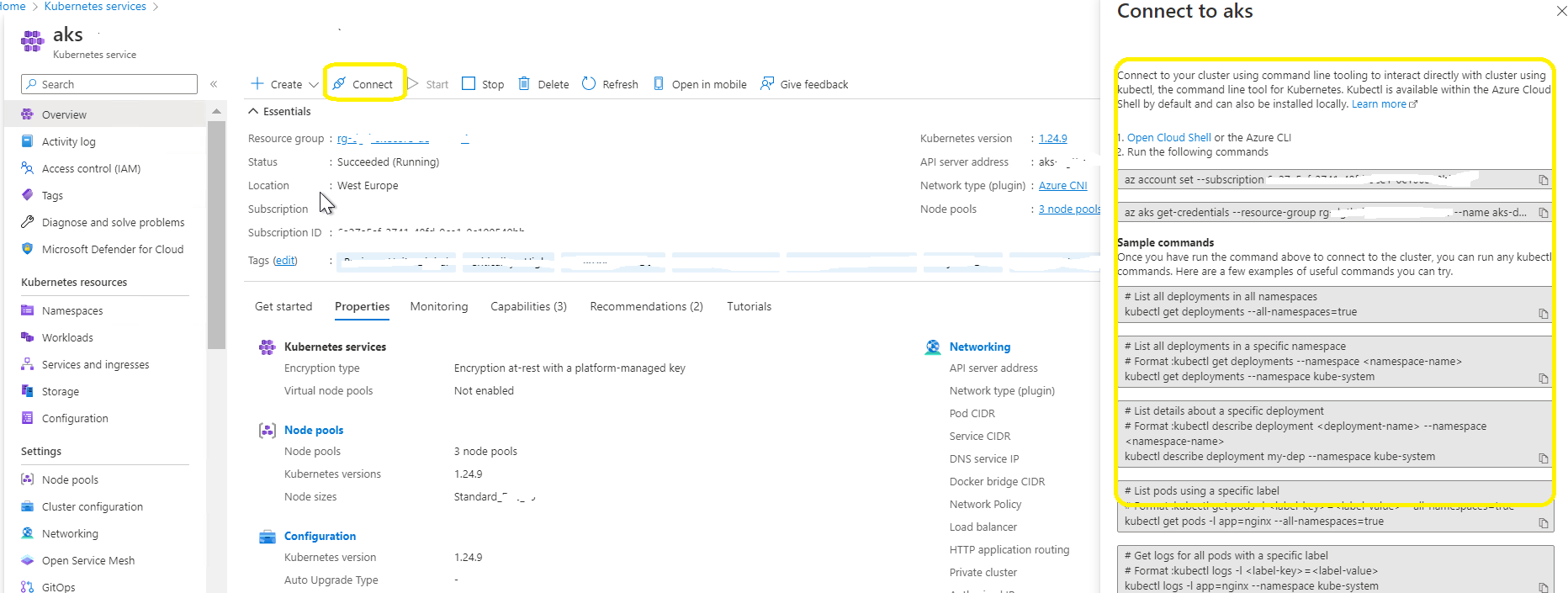
Task: Click the Networking heading link in Properties
Action: pyautogui.click(x=980, y=347)
